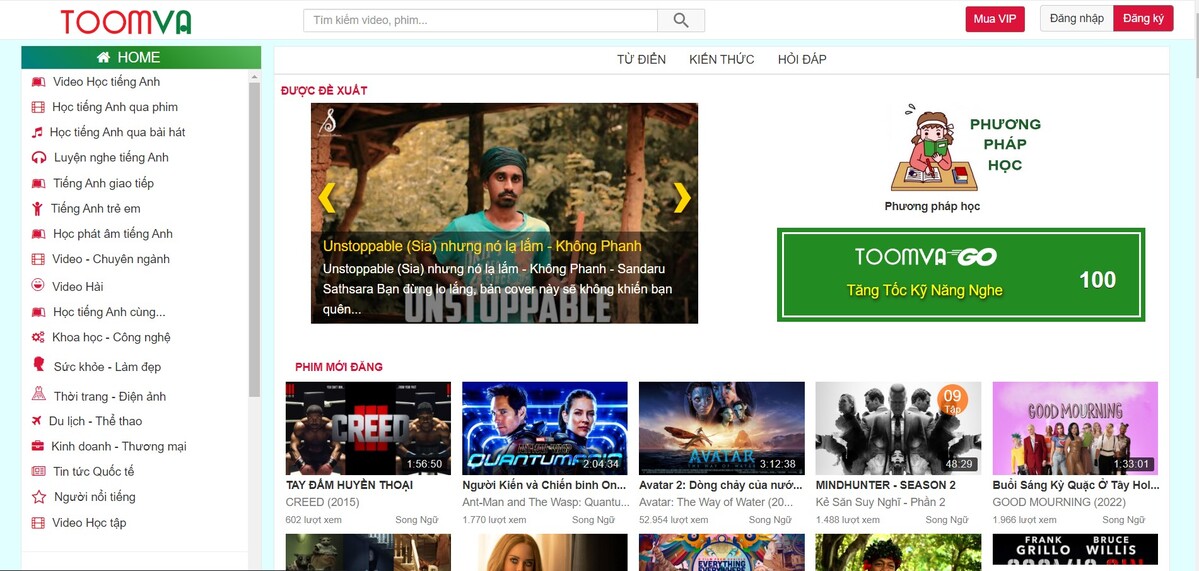
Task: Click the Đăng ký button
Action: 1143,18
